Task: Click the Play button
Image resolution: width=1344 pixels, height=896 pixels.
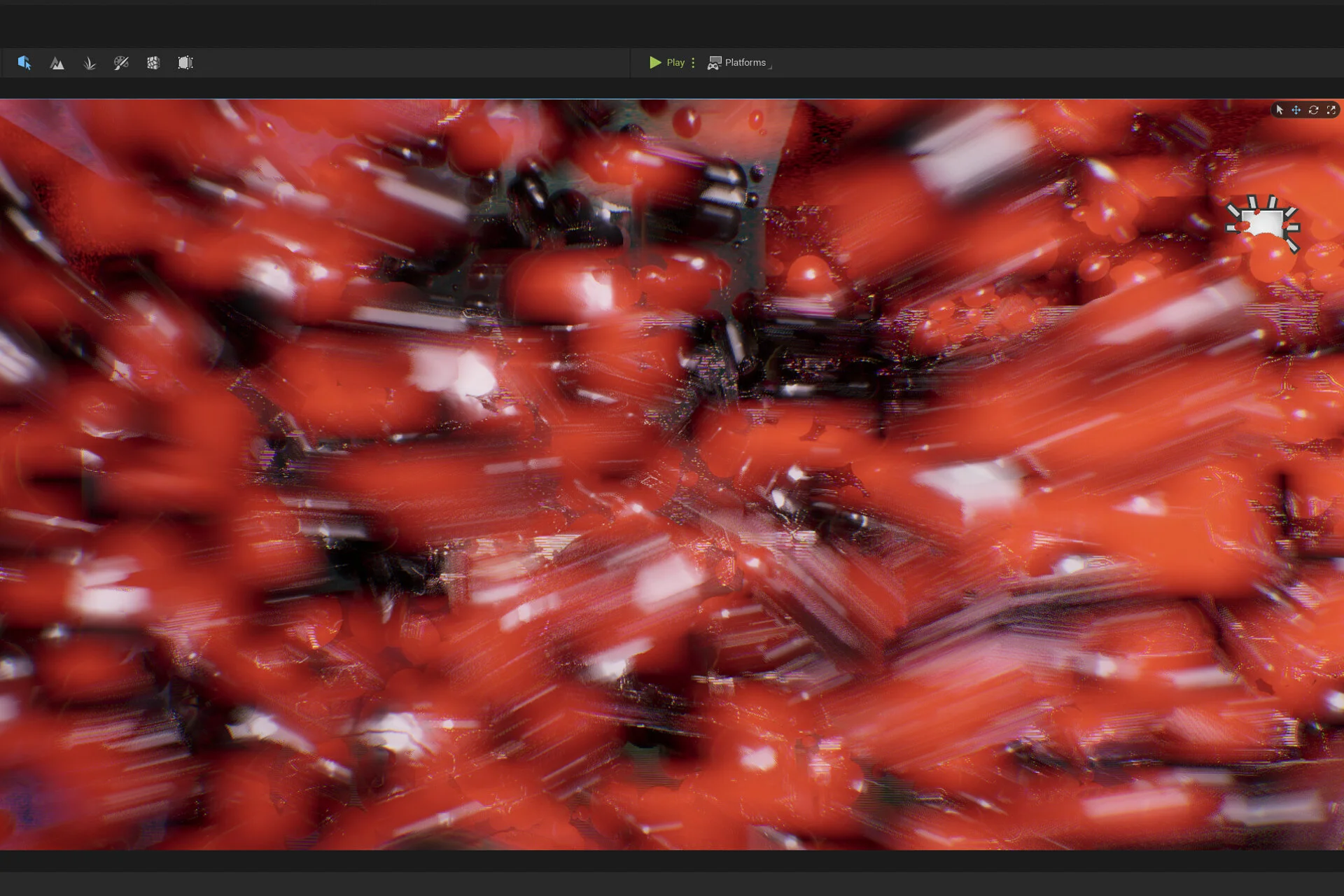Action: pyautogui.click(x=667, y=62)
